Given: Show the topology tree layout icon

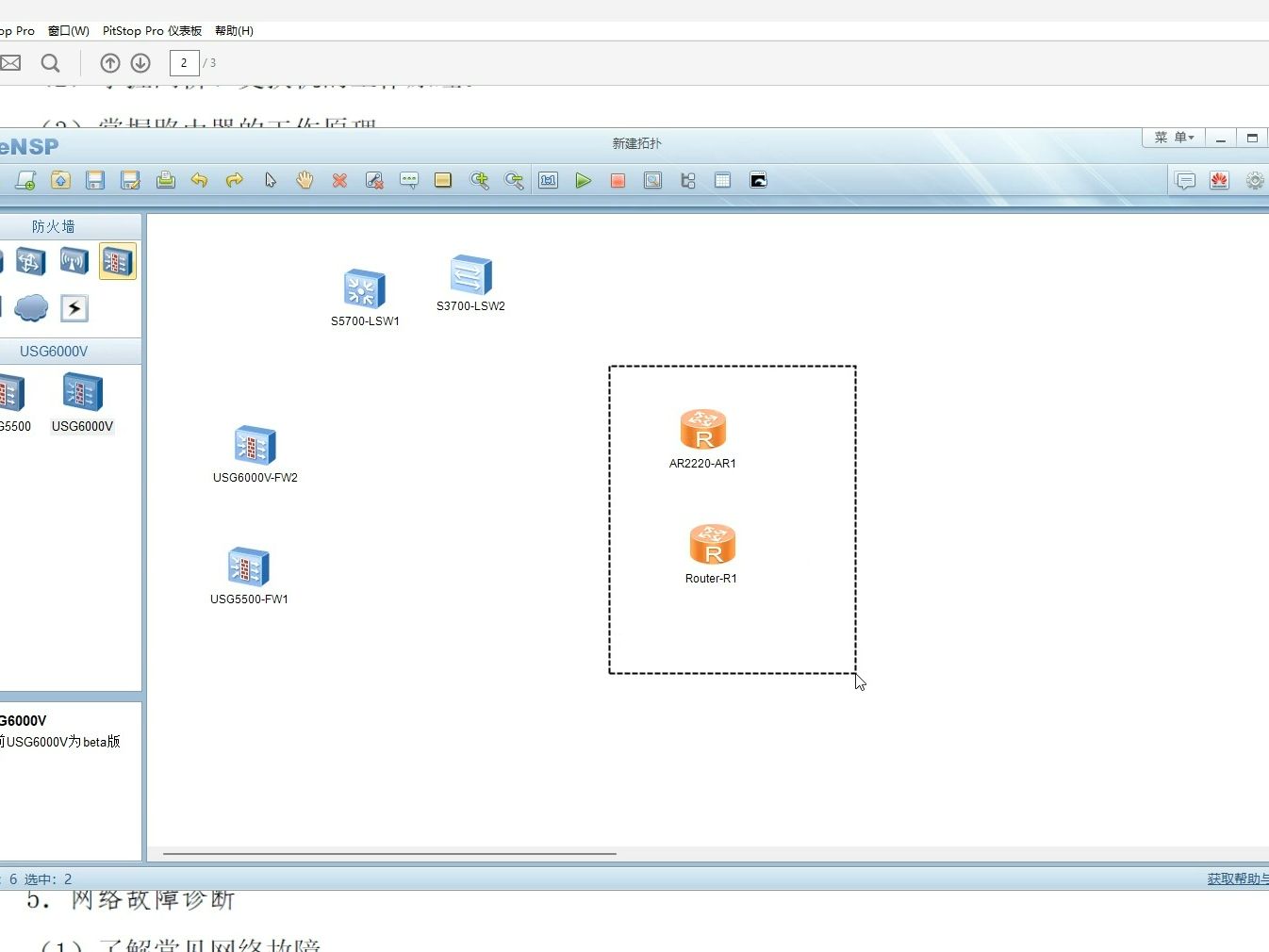Looking at the screenshot, I should click(688, 180).
